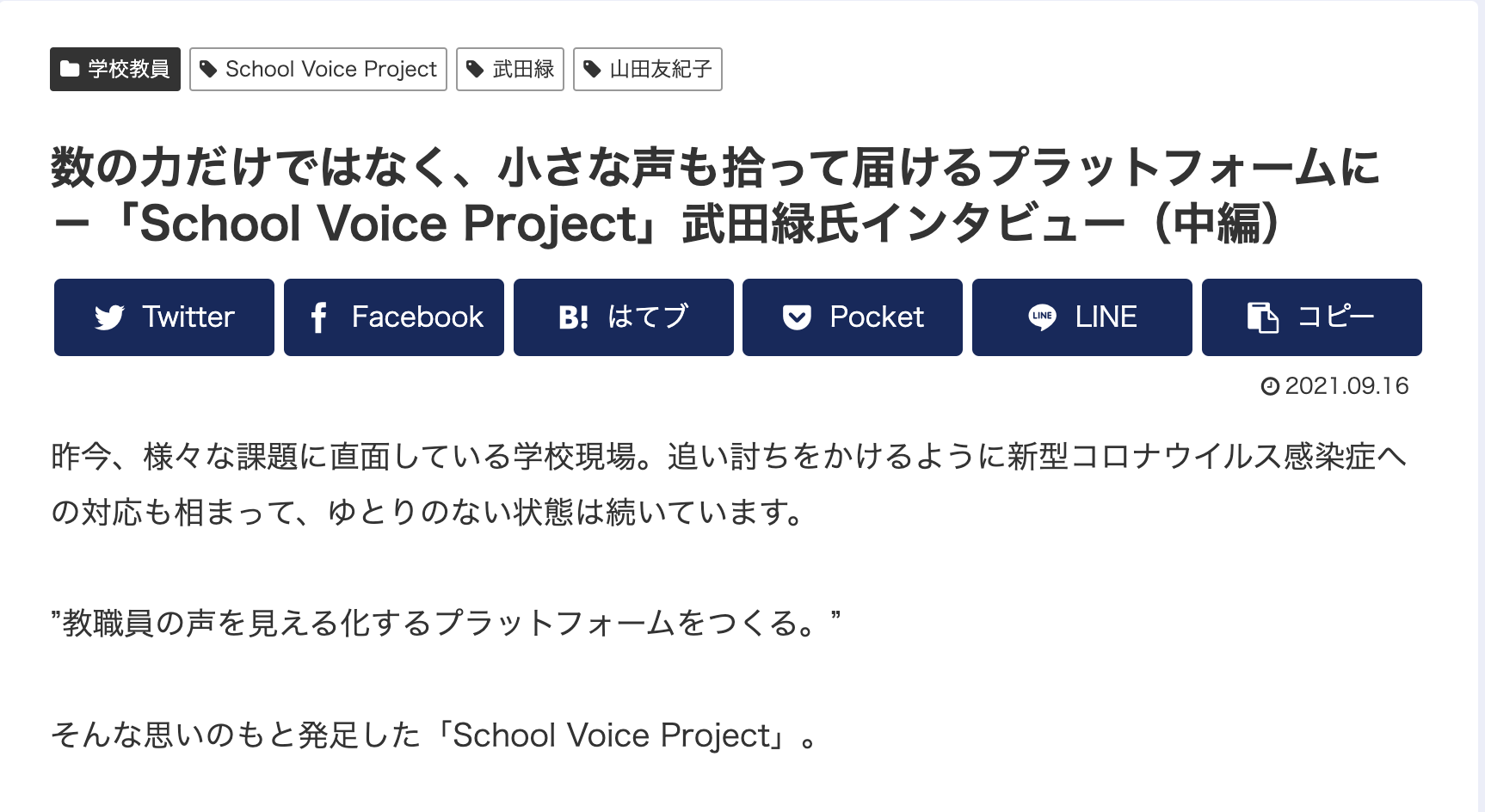This screenshot has height=812, width=1485.
Task: Click the tag icon next to 山田友紀子
Action: coord(591,68)
